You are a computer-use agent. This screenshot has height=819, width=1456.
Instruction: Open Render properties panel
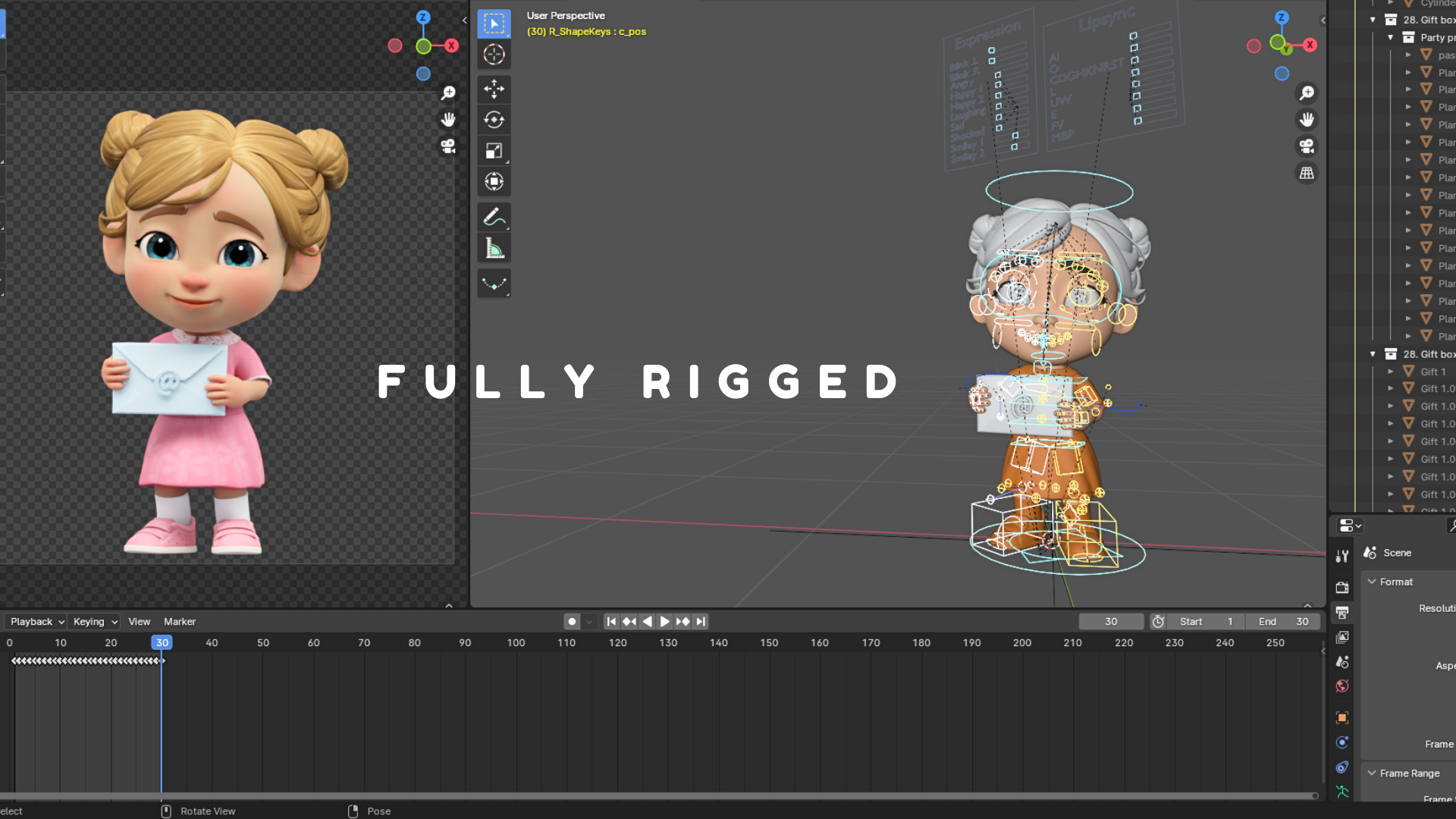tap(1342, 587)
